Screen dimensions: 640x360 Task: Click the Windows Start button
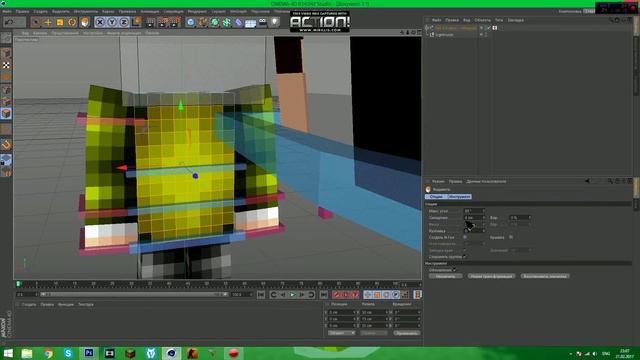coord(8,353)
